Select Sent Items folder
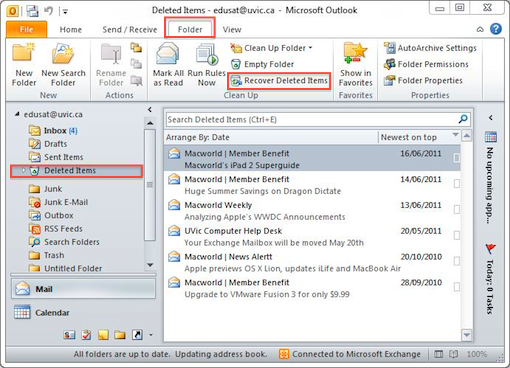Viewport: 510px width, 368px height. pos(56,157)
